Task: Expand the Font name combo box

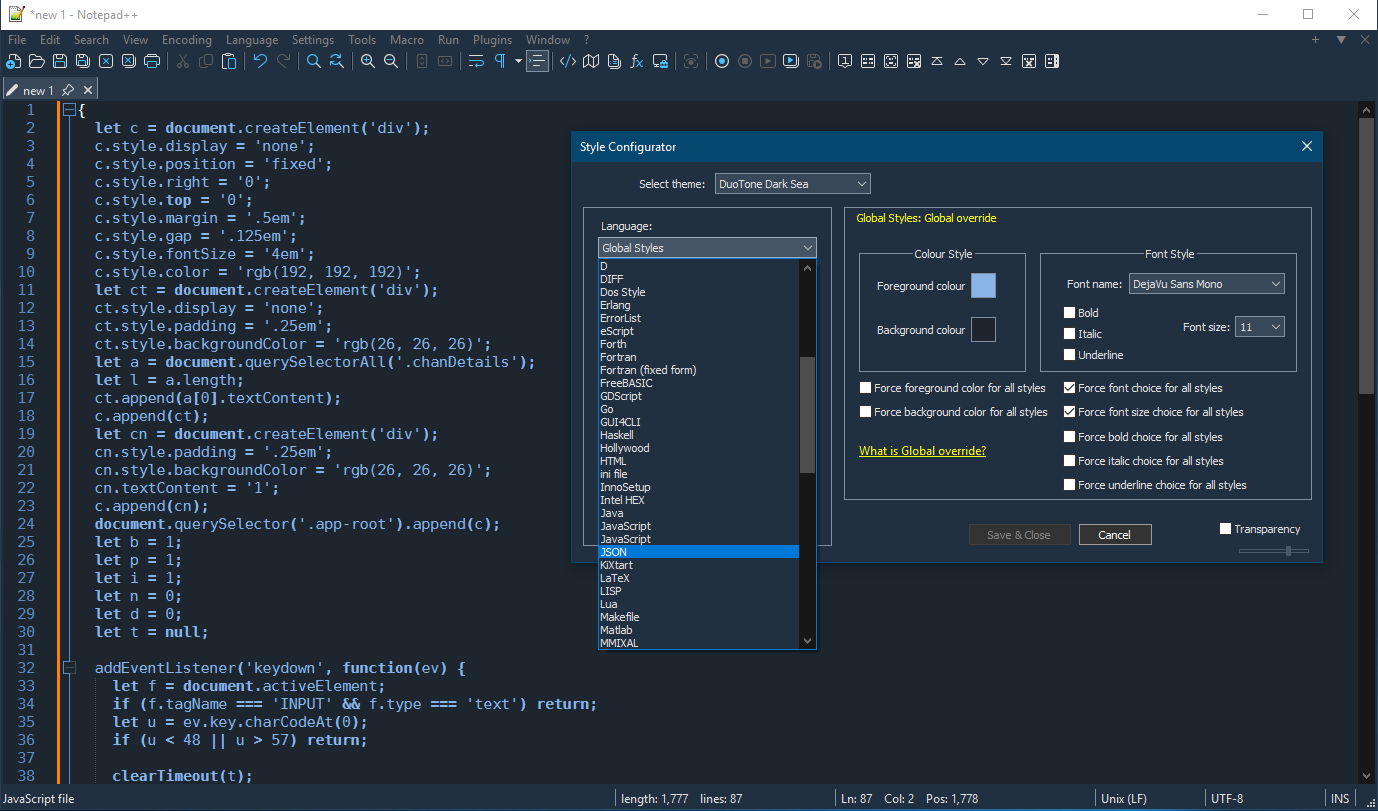Action: coord(1206,285)
